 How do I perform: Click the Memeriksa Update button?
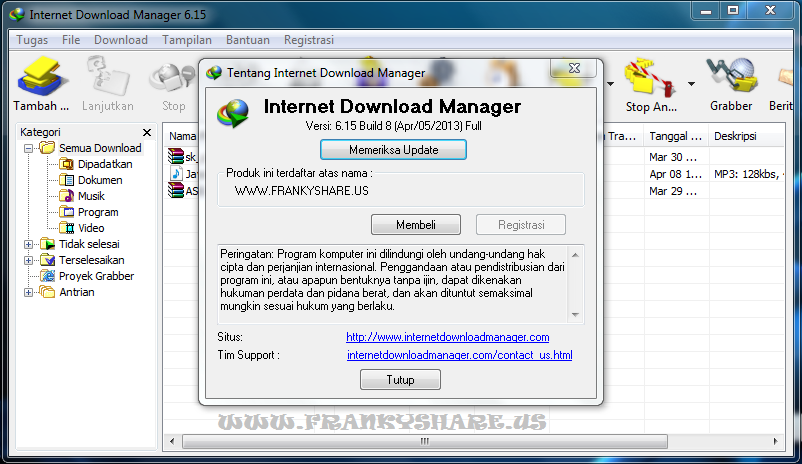tap(393, 150)
